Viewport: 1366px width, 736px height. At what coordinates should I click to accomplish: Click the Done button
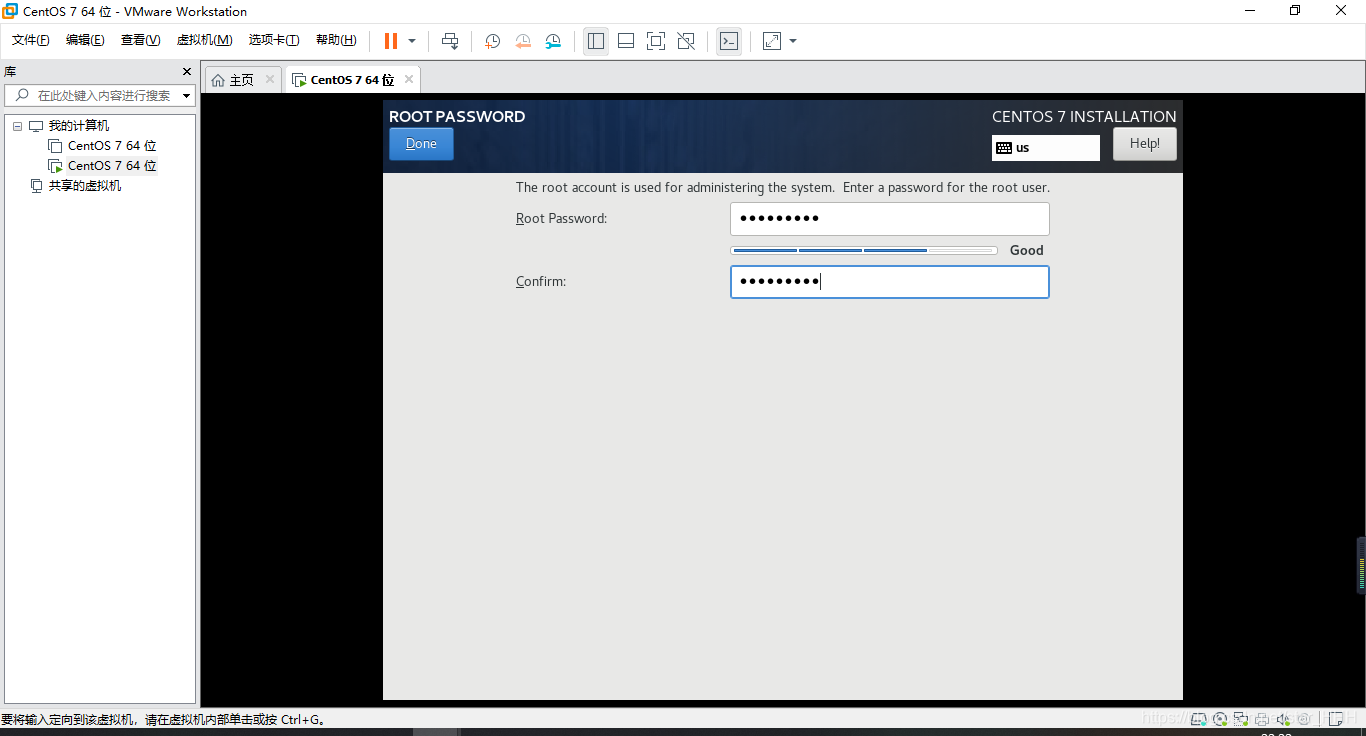click(x=421, y=144)
